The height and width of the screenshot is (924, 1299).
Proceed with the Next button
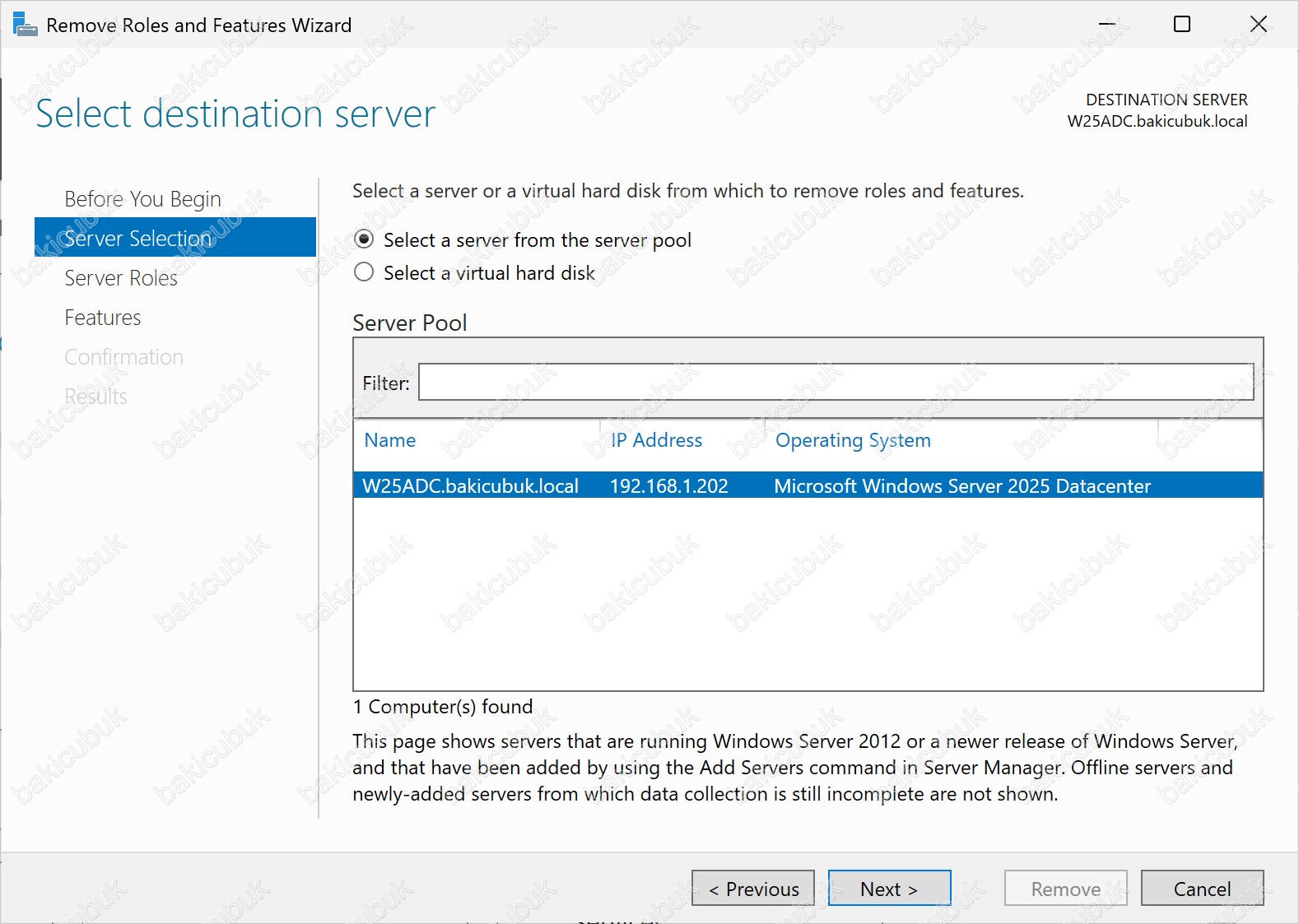[x=890, y=889]
